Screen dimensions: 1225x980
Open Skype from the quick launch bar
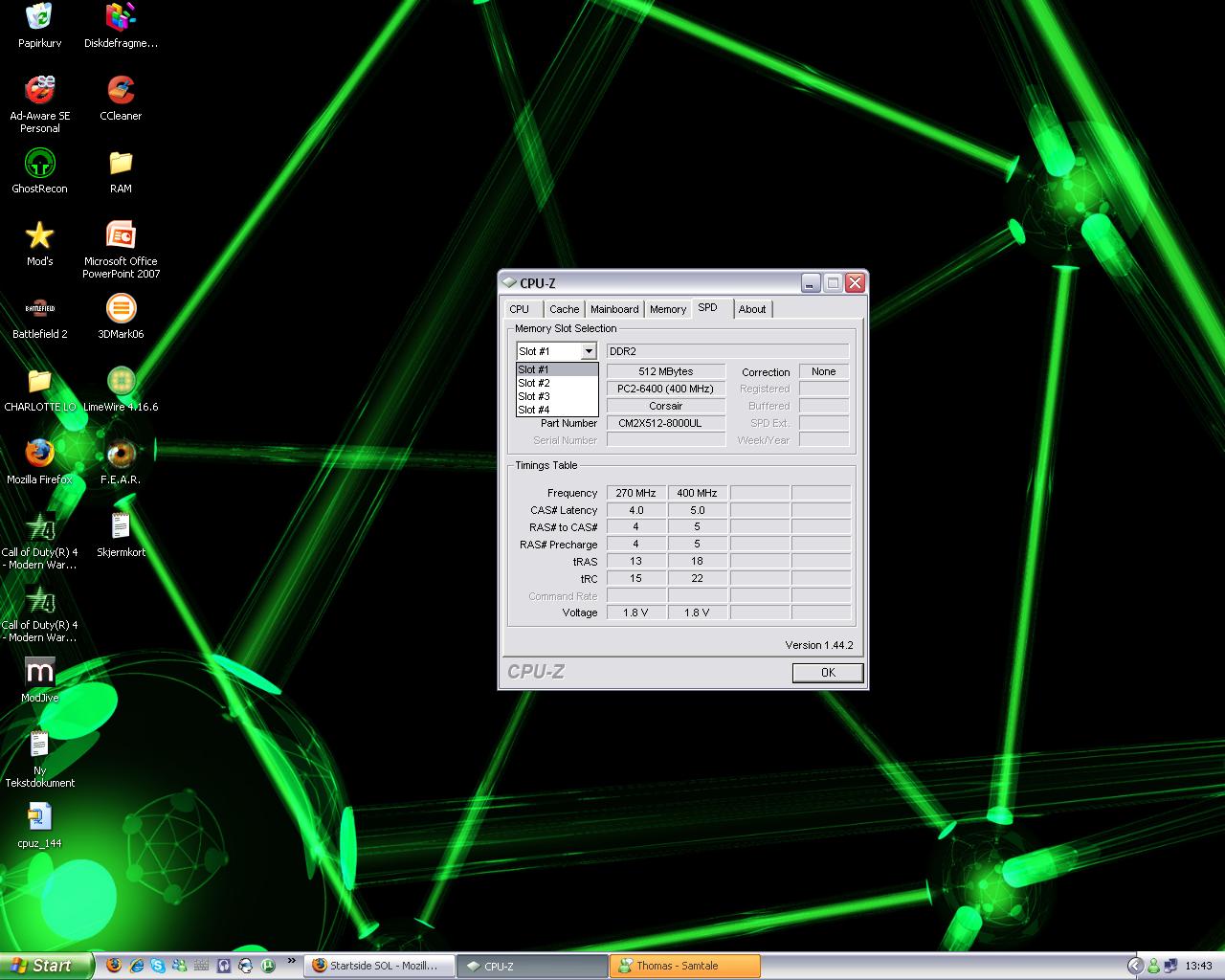(158, 966)
